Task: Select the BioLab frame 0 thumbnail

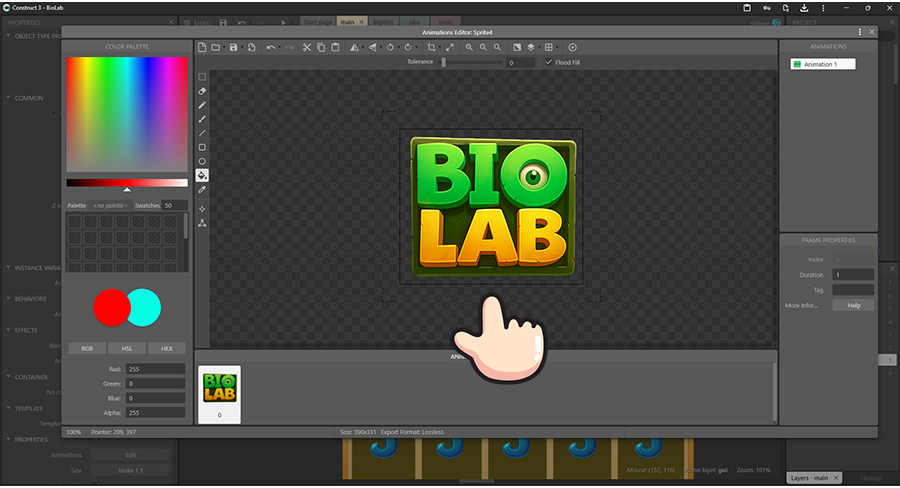Action: (219, 394)
